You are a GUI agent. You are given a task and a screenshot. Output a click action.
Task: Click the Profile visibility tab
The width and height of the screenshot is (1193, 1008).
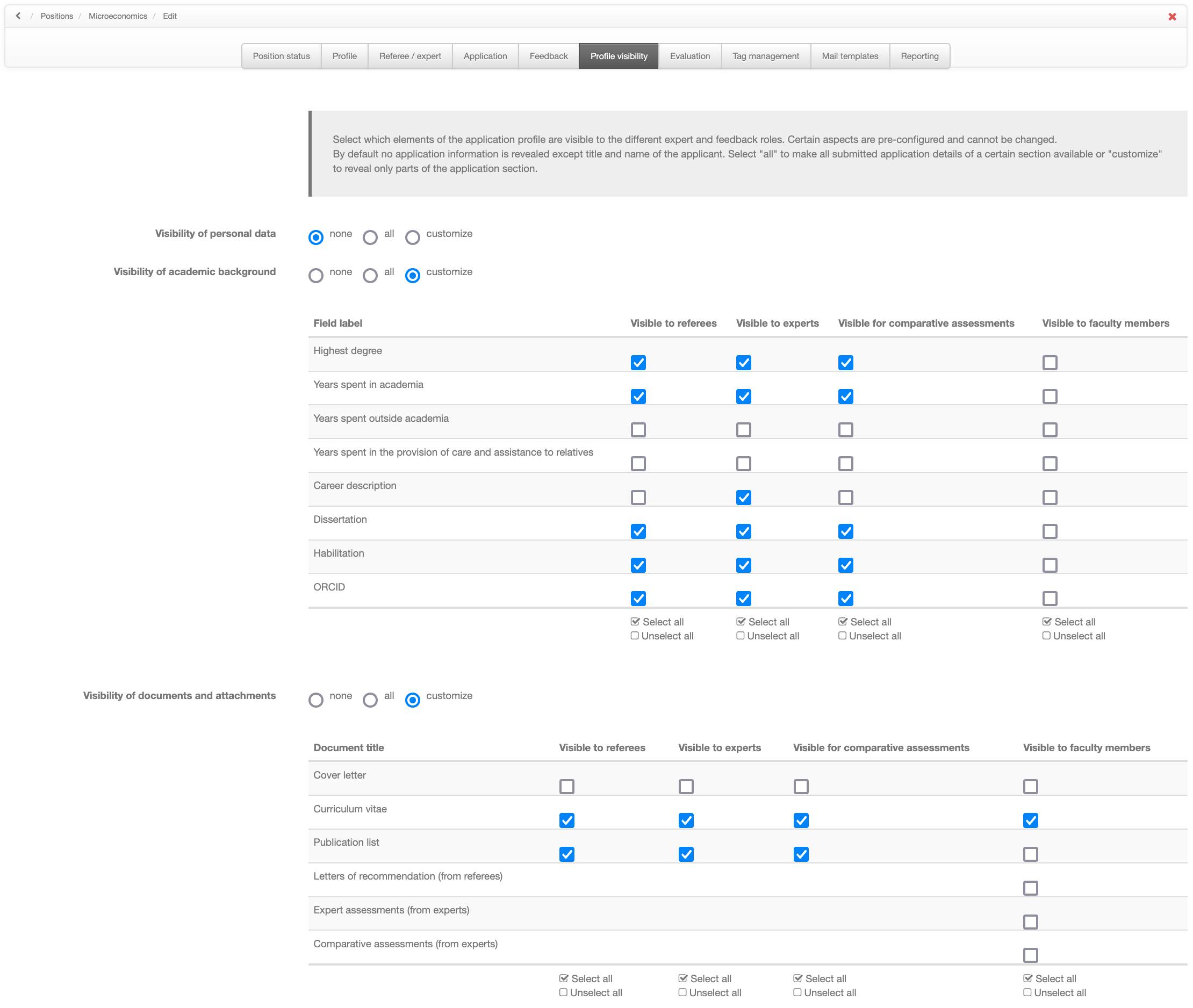pos(619,56)
